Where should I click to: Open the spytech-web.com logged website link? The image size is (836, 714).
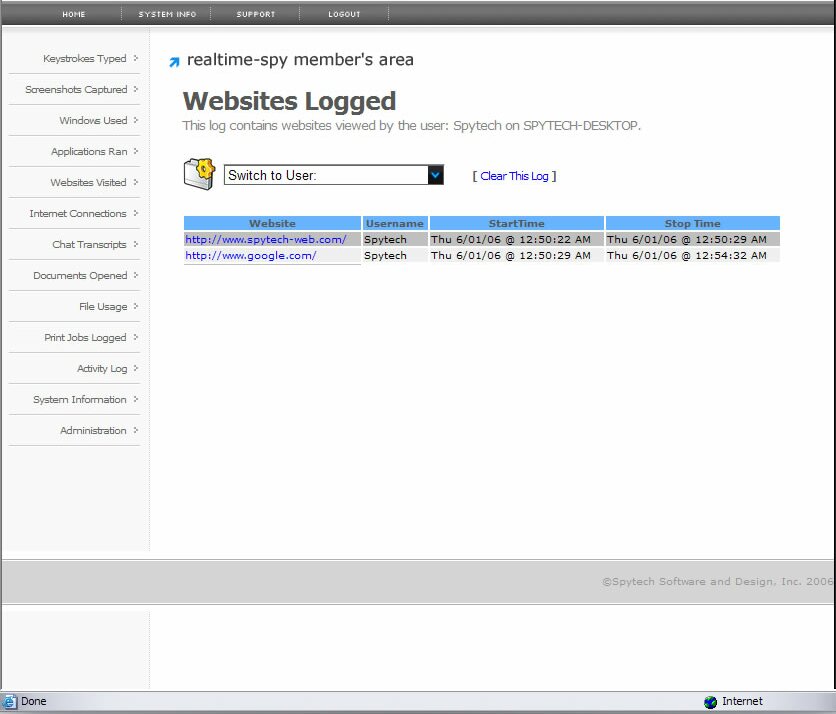click(x=266, y=240)
